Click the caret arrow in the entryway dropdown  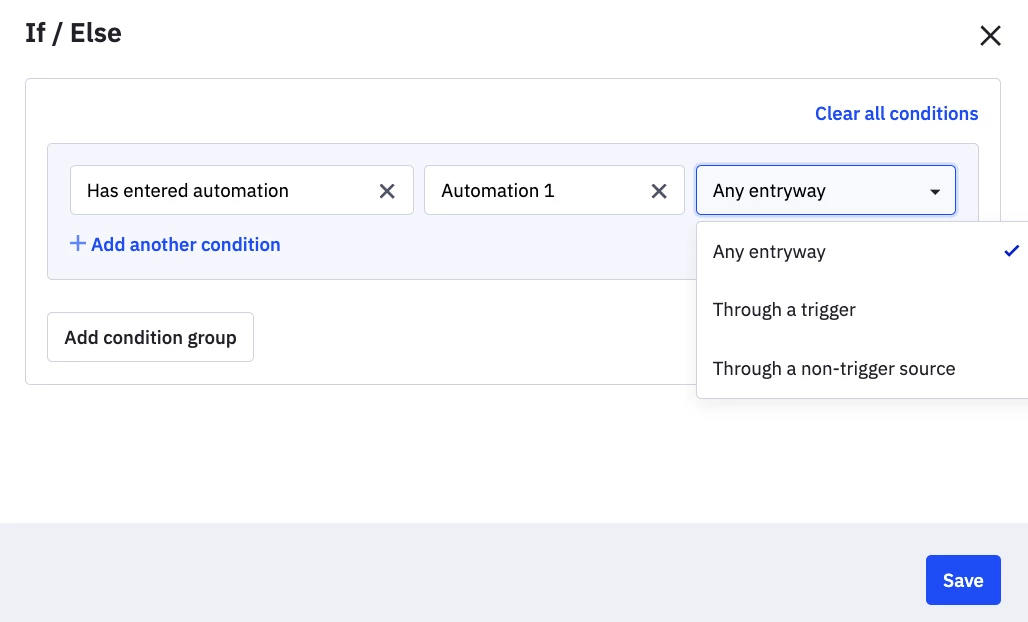pos(935,191)
